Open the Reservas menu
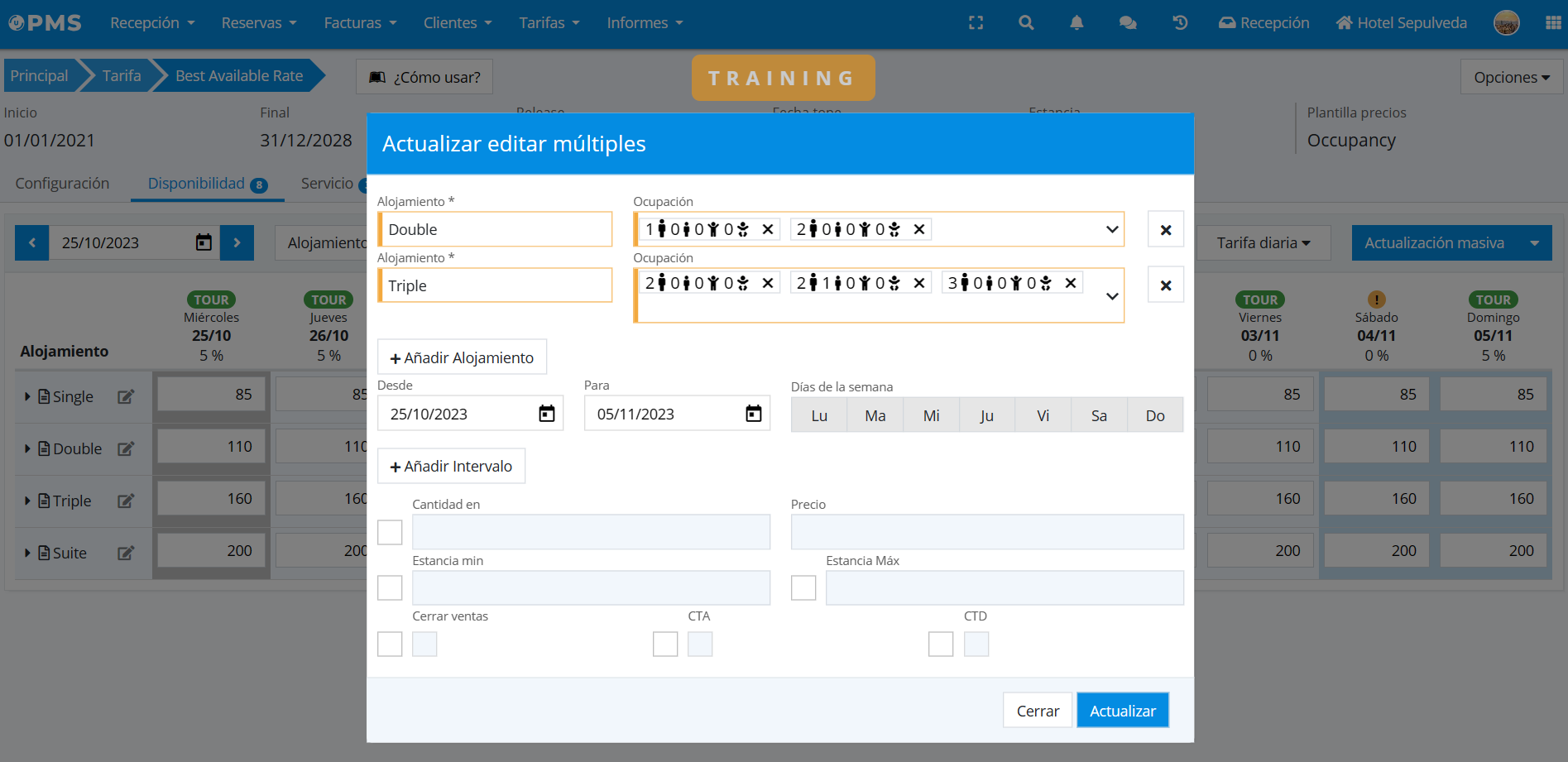Screen dimensions: 1568x762 click(x=258, y=23)
